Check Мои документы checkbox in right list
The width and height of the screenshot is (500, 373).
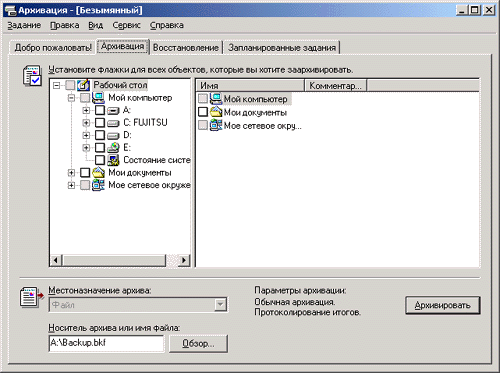pyautogui.click(x=203, y=112)
